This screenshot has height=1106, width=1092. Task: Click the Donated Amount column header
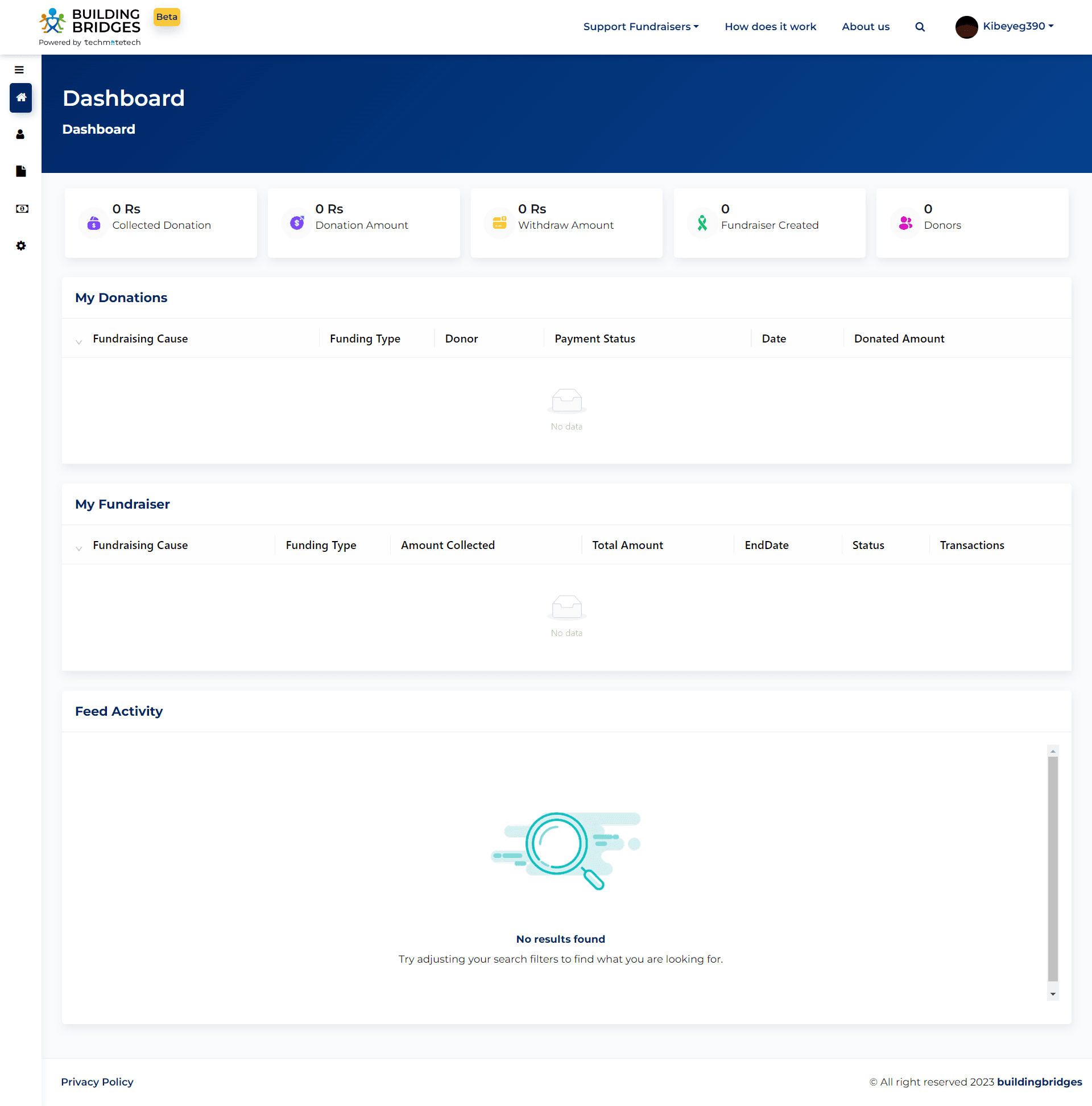point(899,339)
